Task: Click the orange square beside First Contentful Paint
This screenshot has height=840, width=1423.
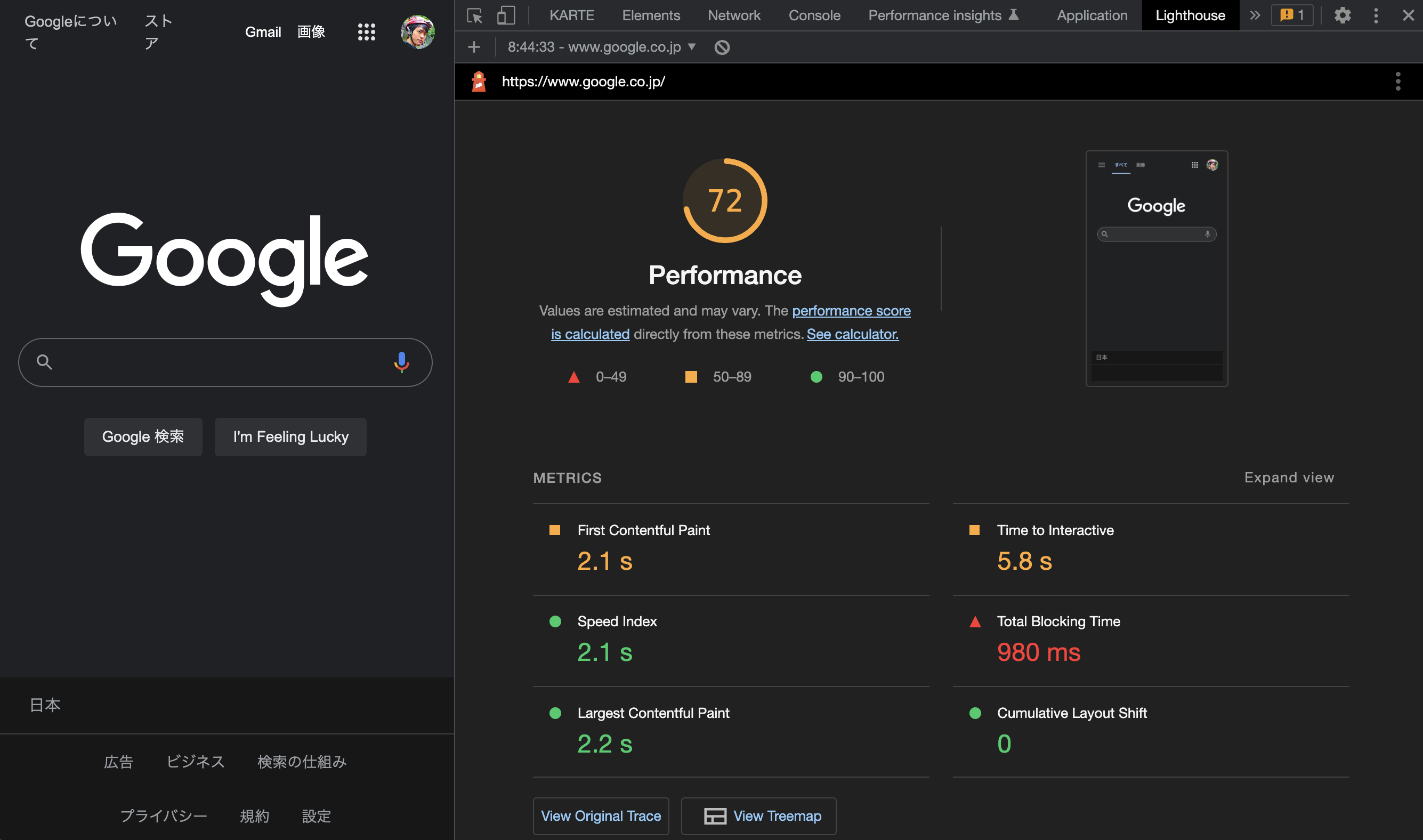Action: (x=555, y=530)
